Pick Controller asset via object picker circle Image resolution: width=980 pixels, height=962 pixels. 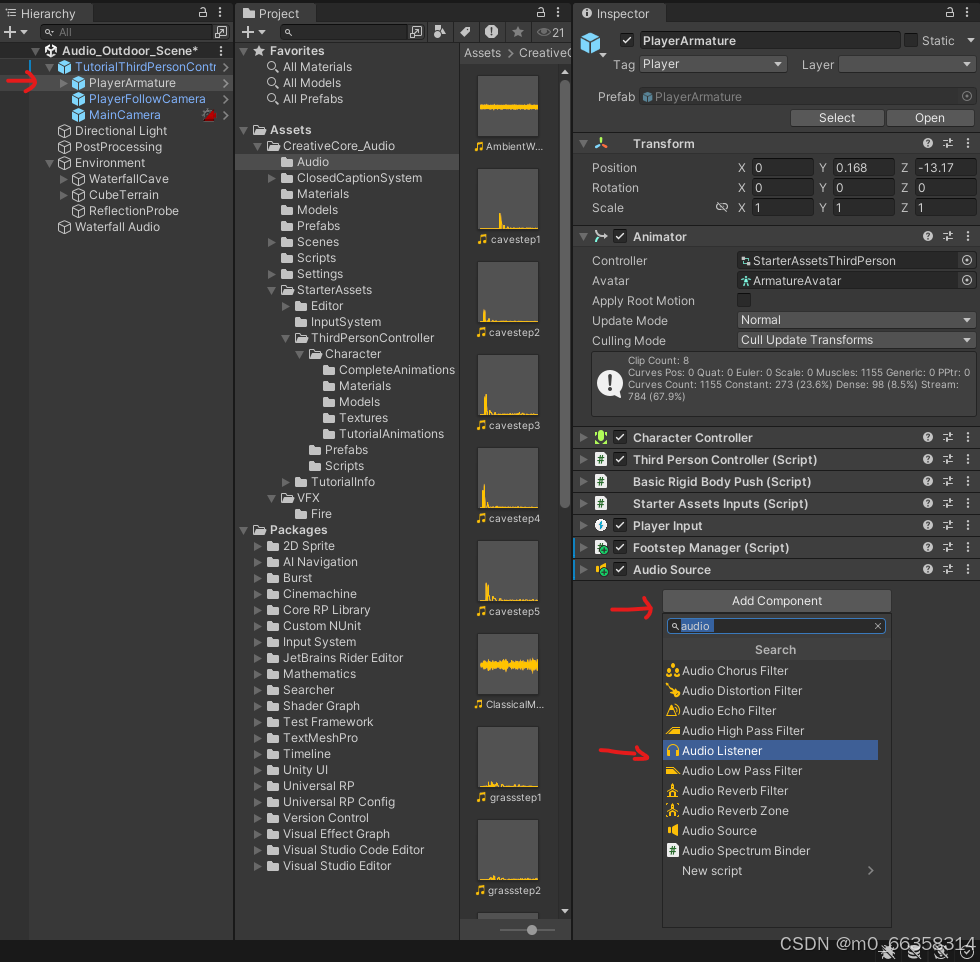(966, 261)
